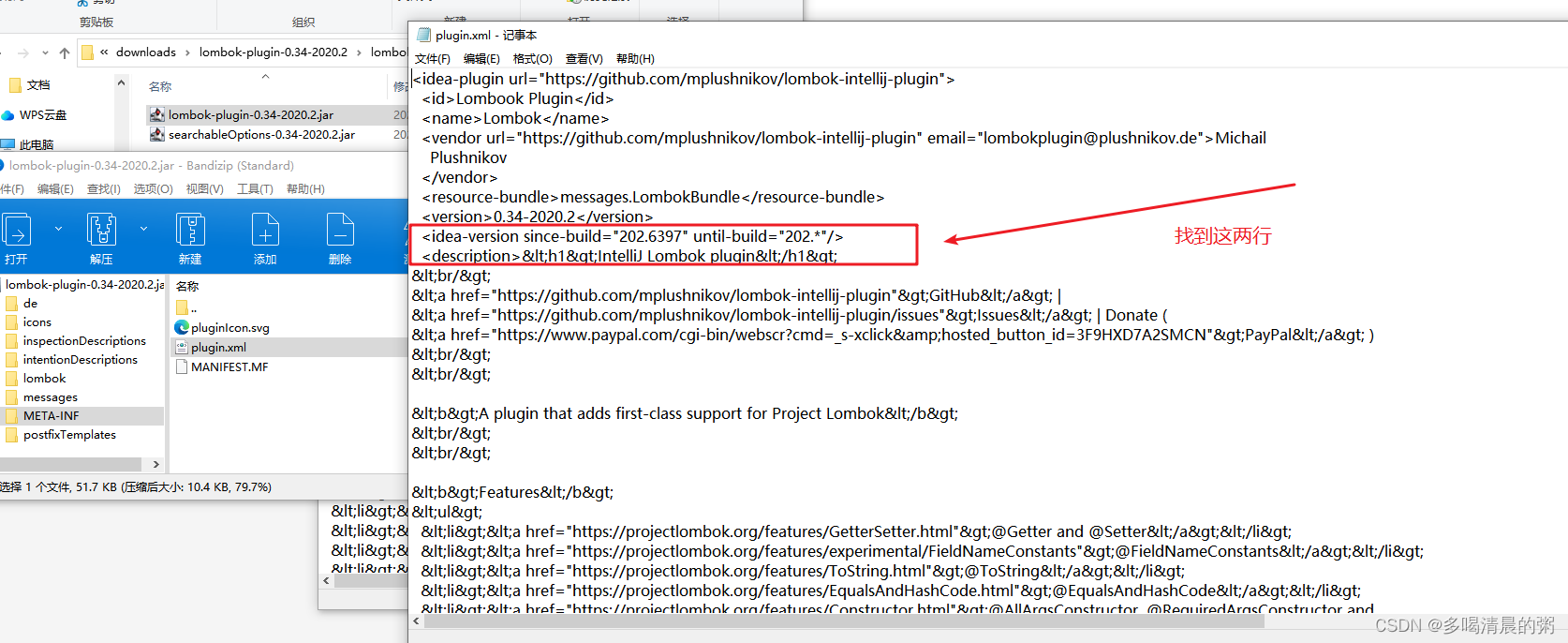The height and width of the screenshot is (643, 1568).
Task: Click the New archive (新建) icon in Bandizip
Action: (190, 230)
